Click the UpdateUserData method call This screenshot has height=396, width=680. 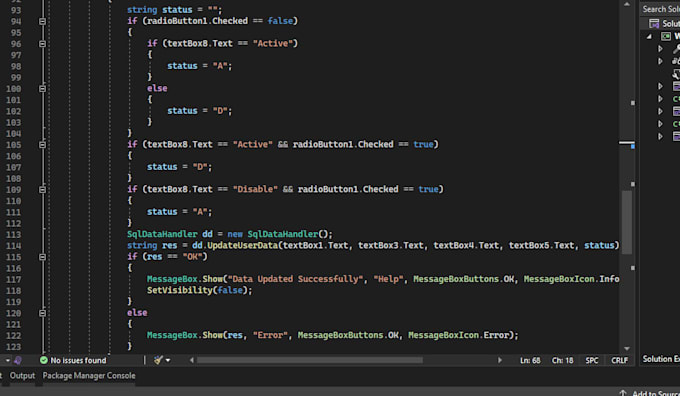242,245
